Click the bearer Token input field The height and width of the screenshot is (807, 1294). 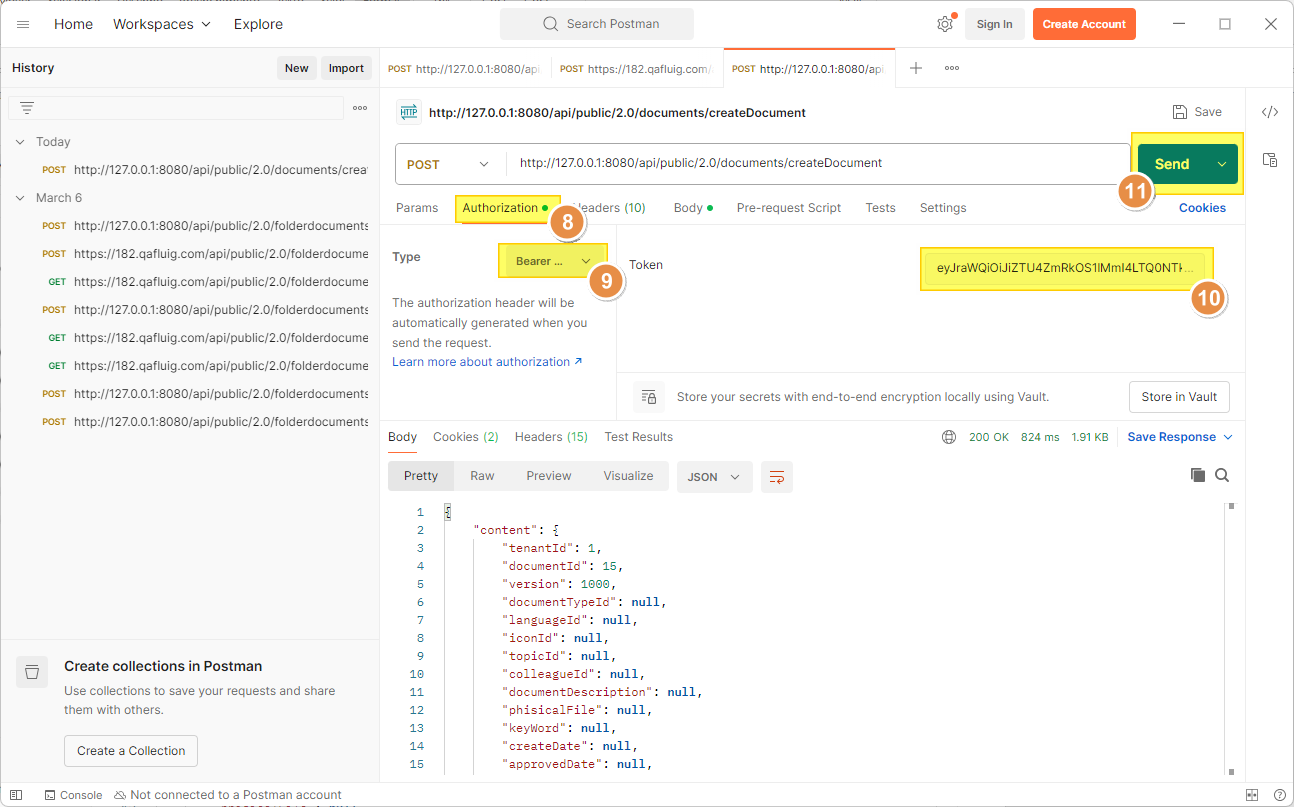(x=1066, y=269)
